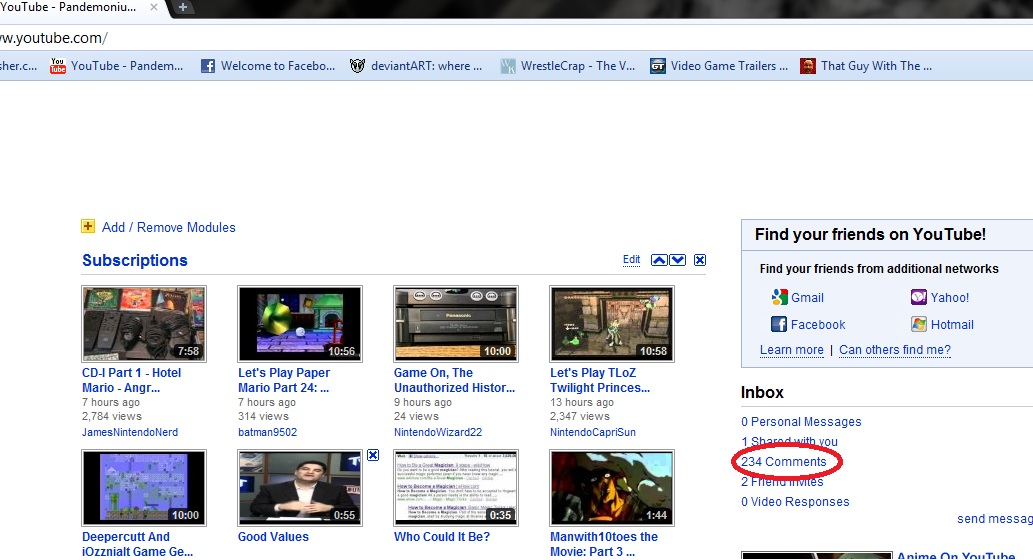Open the Learn more link
The width and height of the screenshot is (1033, 560).
click(792, 350)
